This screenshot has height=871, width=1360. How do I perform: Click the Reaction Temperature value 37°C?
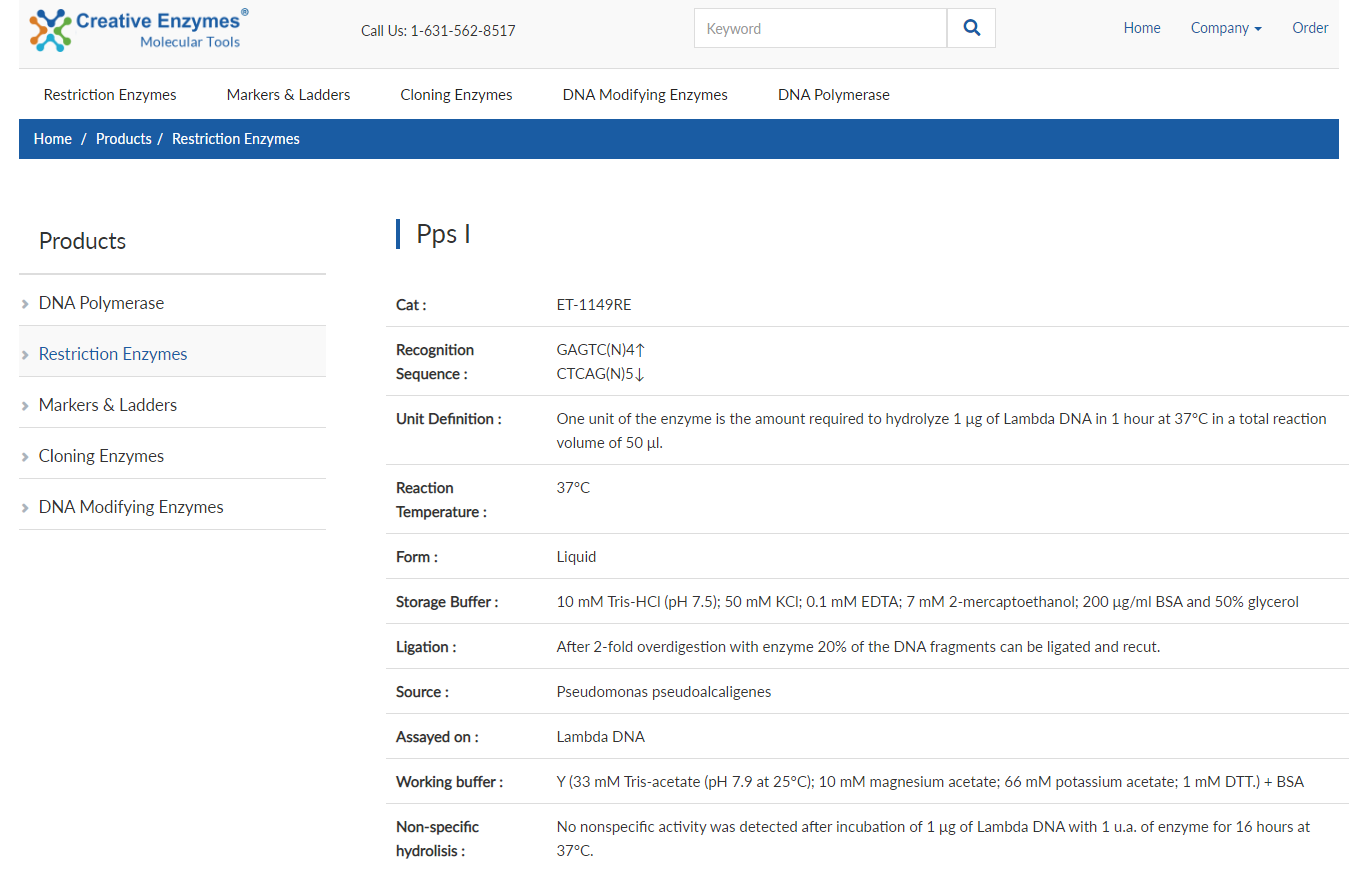coord(573,488)
